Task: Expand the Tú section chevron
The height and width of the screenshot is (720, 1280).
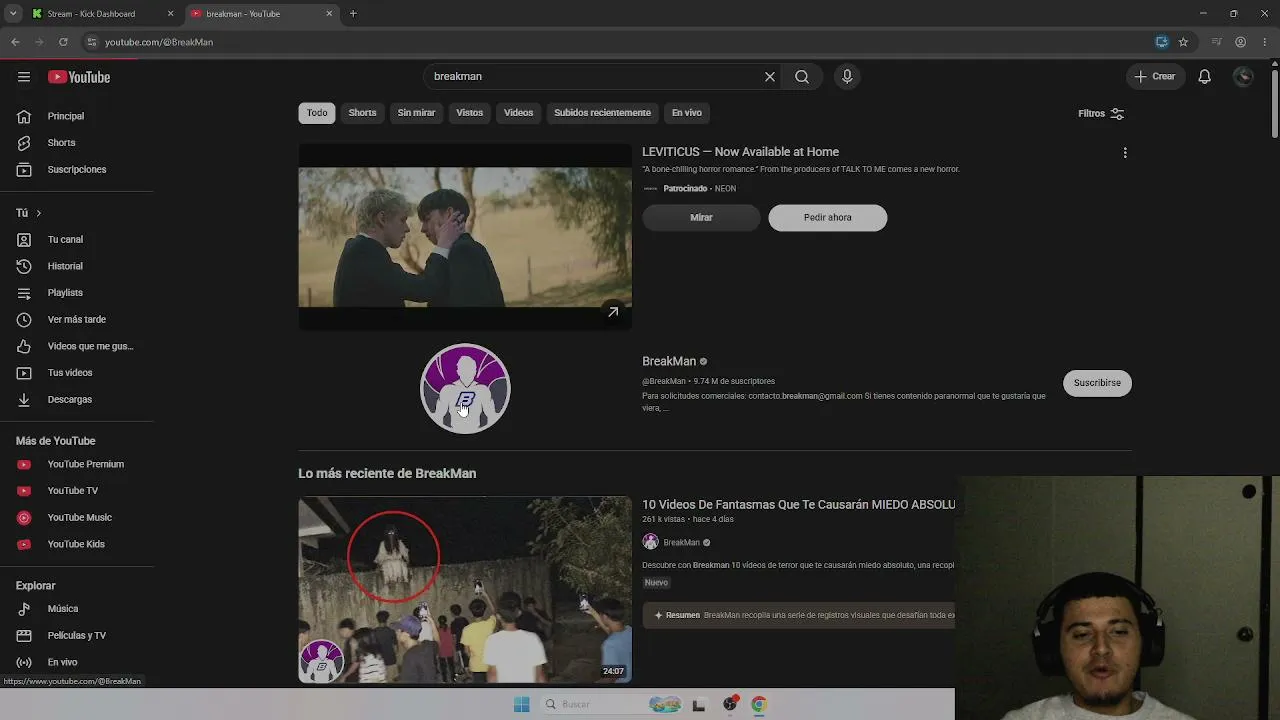Action: 39,213
